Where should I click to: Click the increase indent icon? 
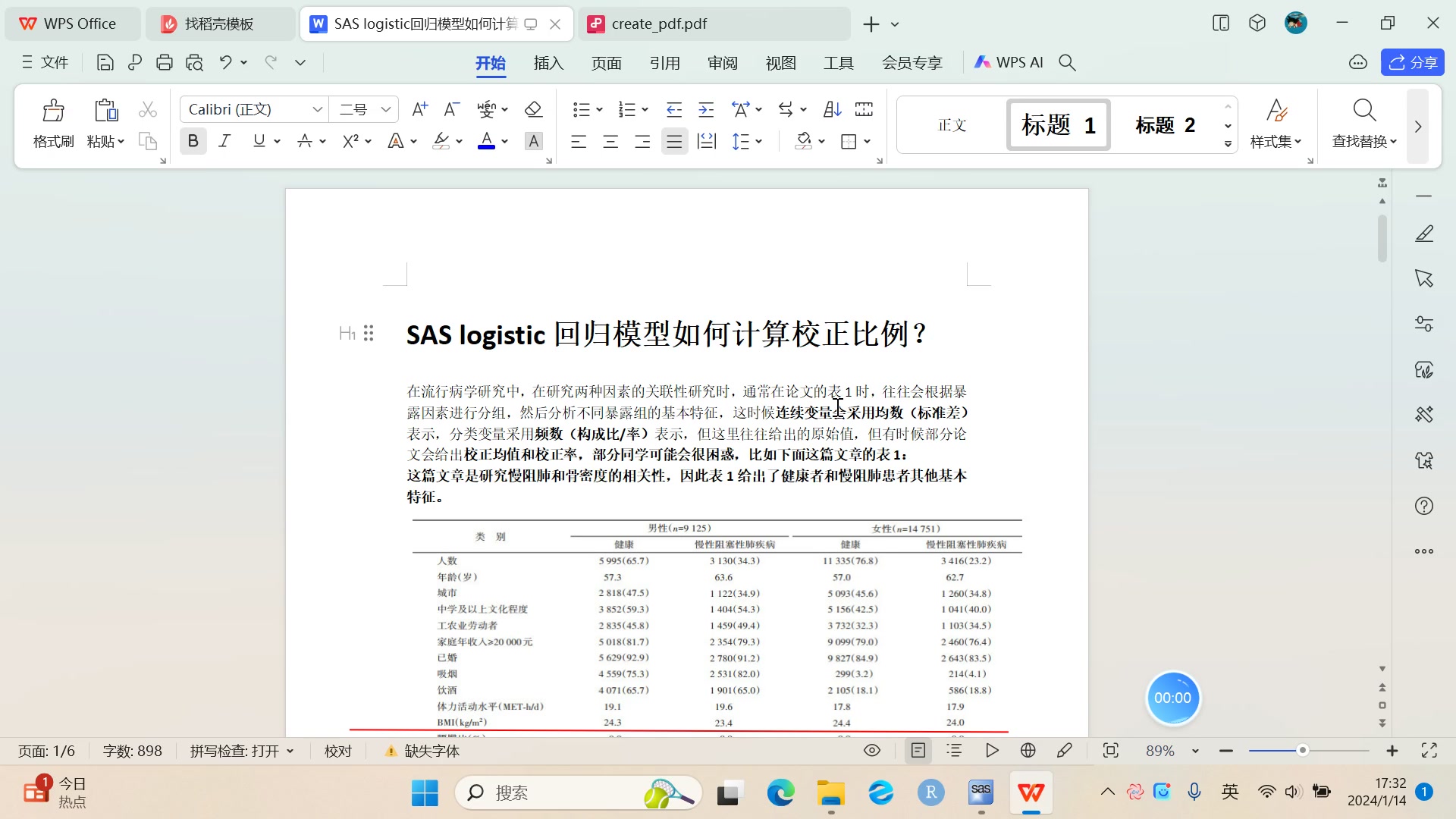pos(705,109)
